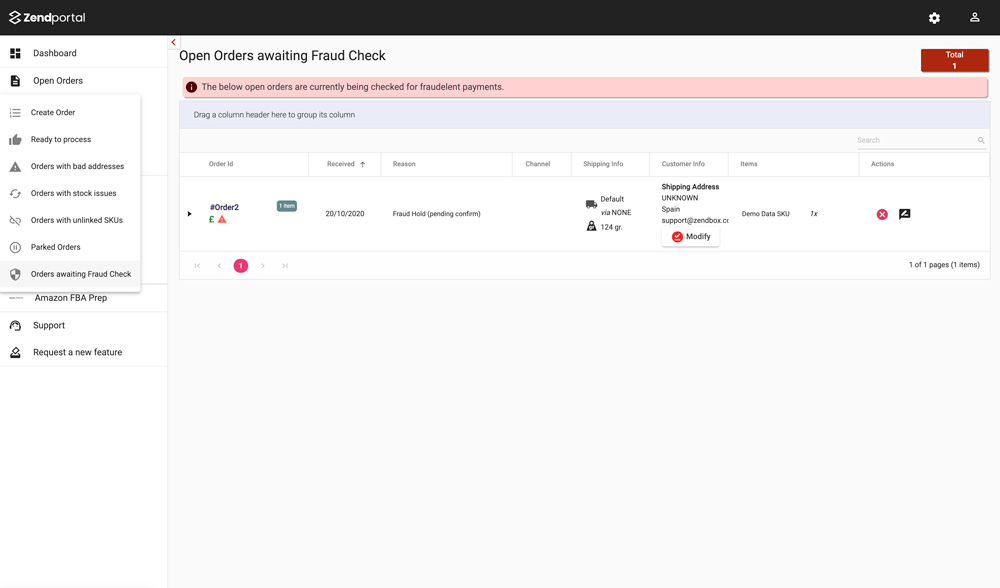Viewport: 1000px width, 588px height.
Task: Open Parked Orders from the submenu
Action: (x=55, y=247)
